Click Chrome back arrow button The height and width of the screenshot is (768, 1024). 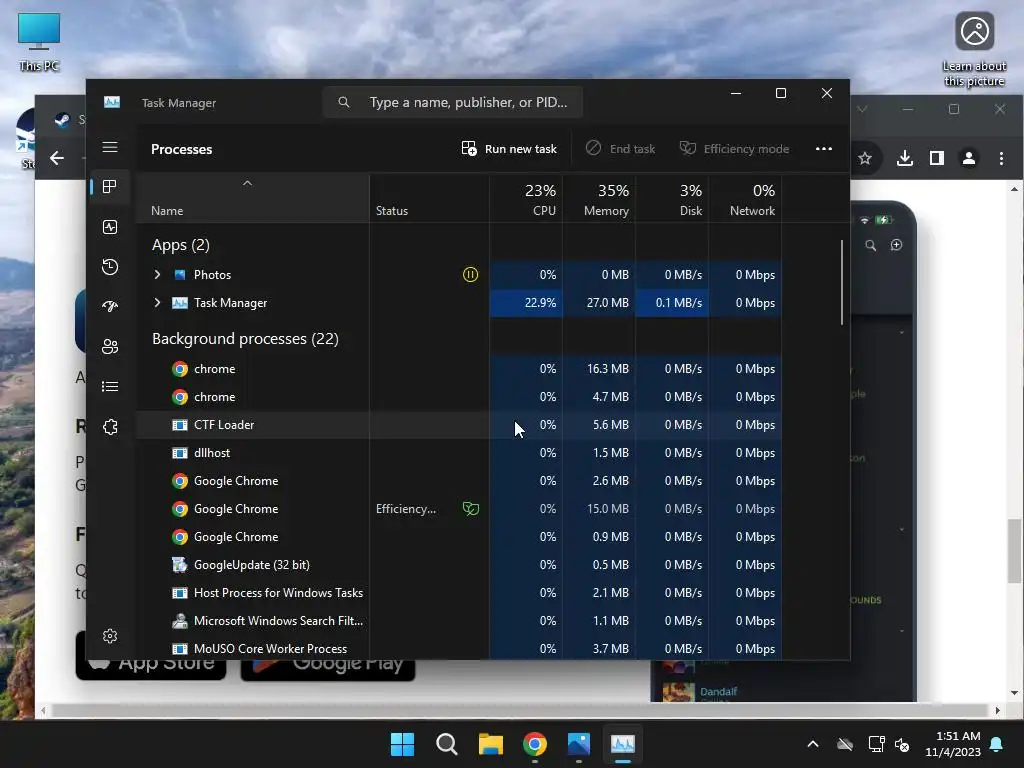click(x=57, y=158)
